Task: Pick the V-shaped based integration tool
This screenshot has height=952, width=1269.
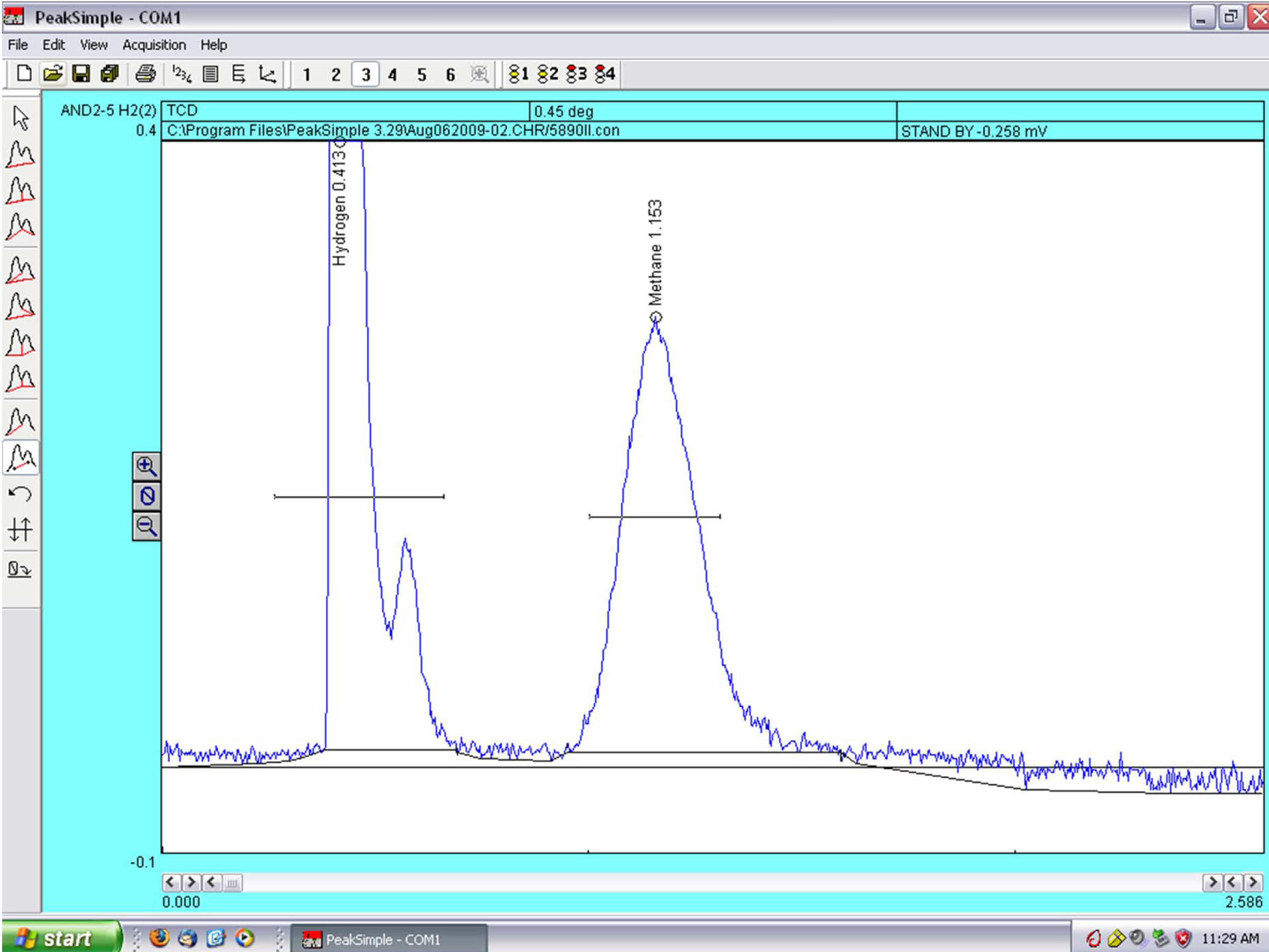Action: pyautogui.click(x=20, y=226)
